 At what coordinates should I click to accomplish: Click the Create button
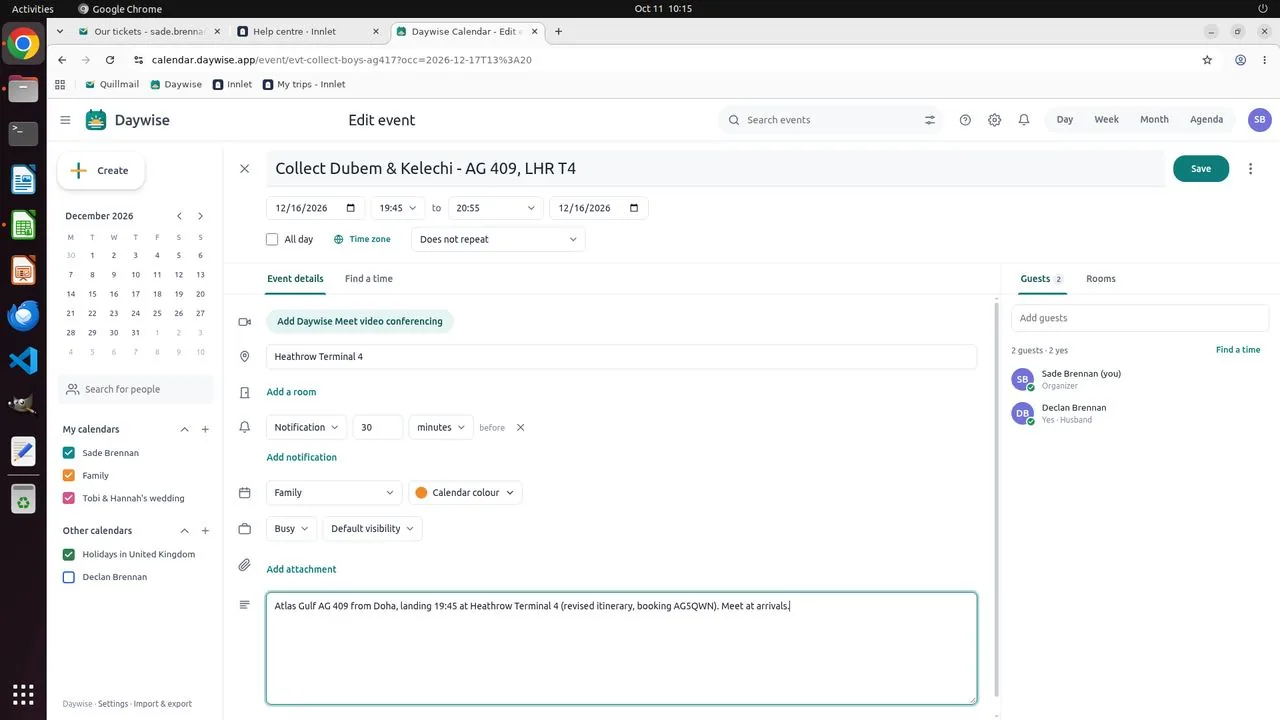point(101,171)
